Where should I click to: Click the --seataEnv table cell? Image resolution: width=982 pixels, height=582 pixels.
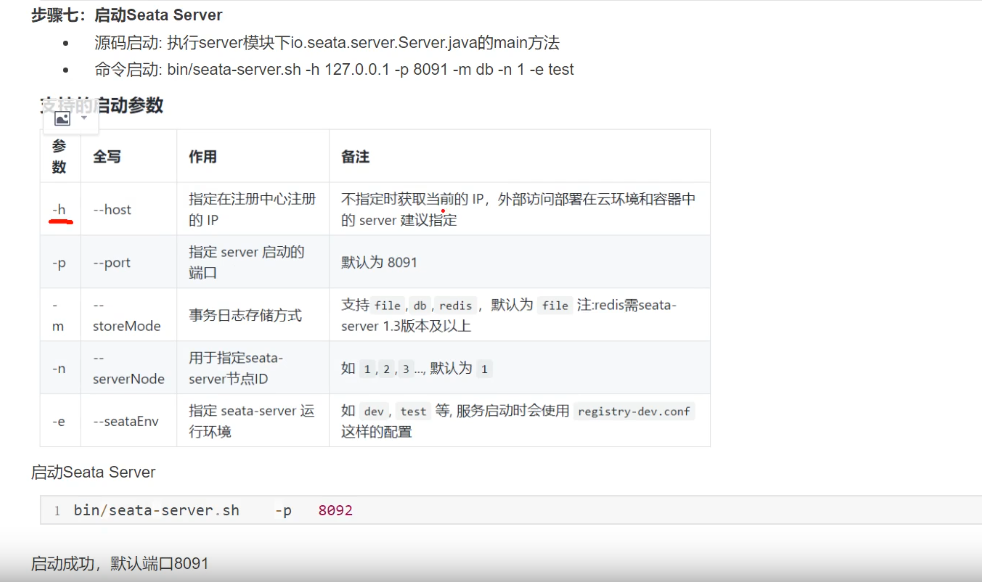point(126,422)
